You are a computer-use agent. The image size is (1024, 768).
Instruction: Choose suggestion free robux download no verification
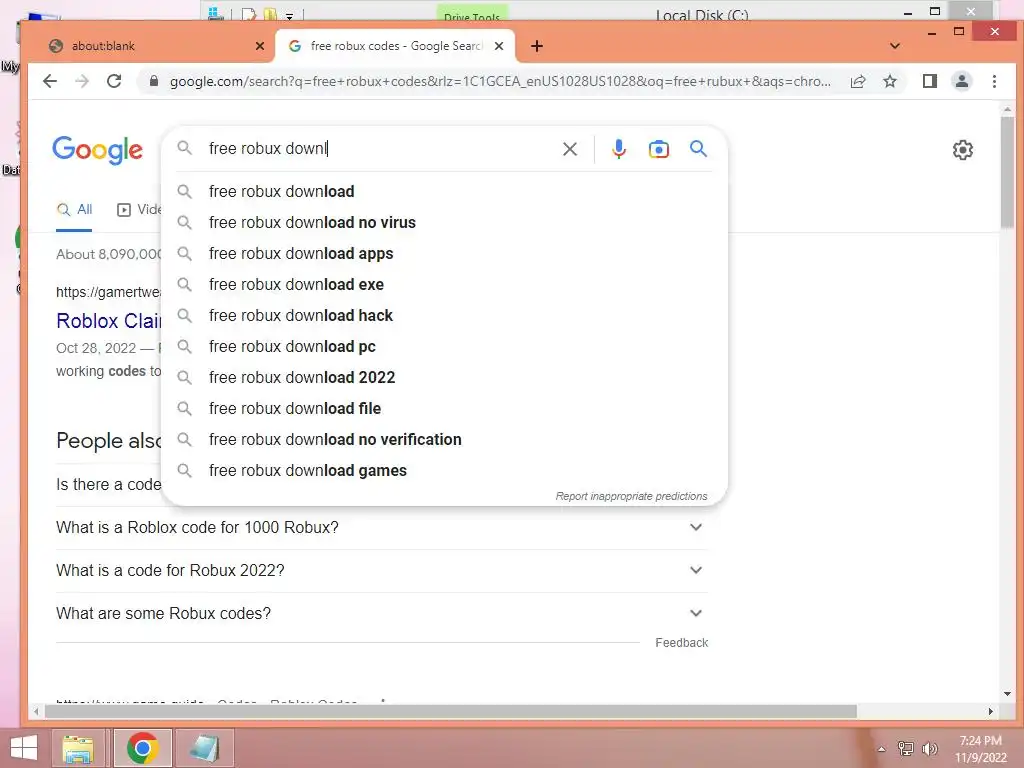[x=444, y=440]
